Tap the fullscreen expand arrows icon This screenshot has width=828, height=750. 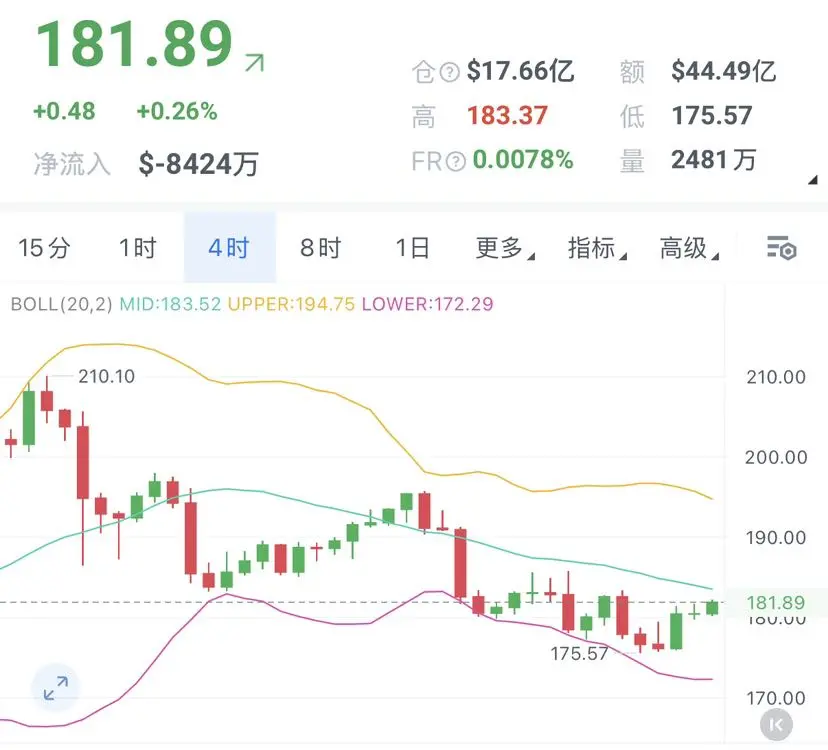(x=55, y=688)
